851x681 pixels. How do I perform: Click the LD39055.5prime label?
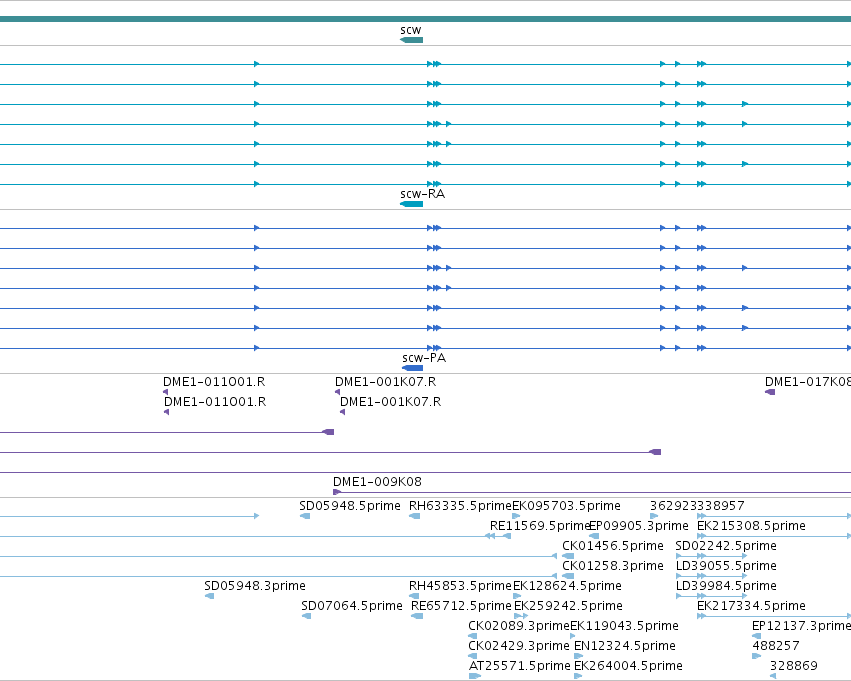726,566
